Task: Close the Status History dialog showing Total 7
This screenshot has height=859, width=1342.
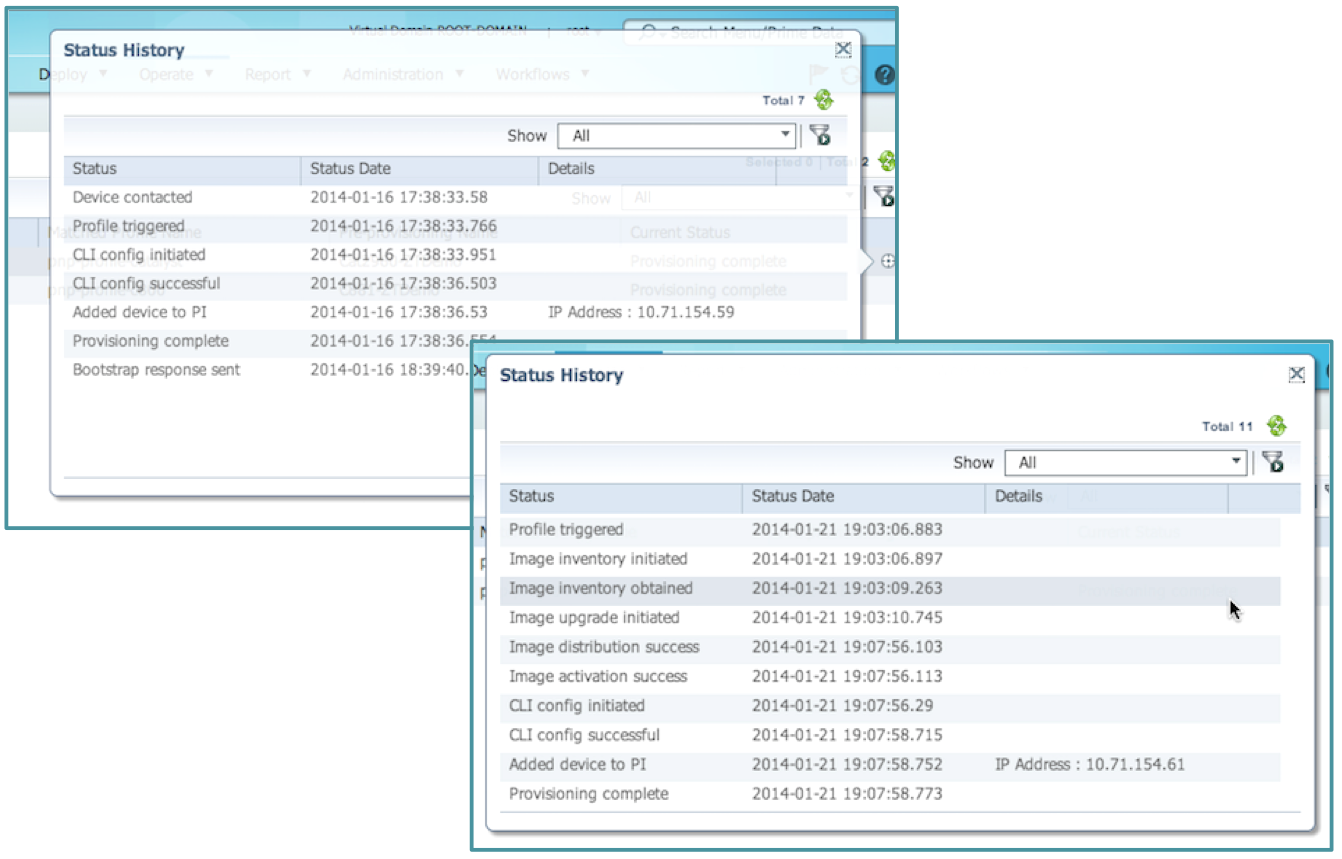Action: tap(843, 49)
